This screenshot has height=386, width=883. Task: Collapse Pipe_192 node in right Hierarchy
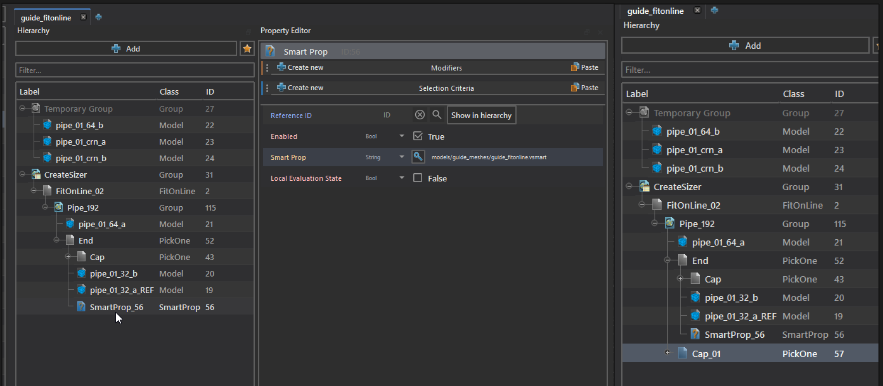[655, 224]
